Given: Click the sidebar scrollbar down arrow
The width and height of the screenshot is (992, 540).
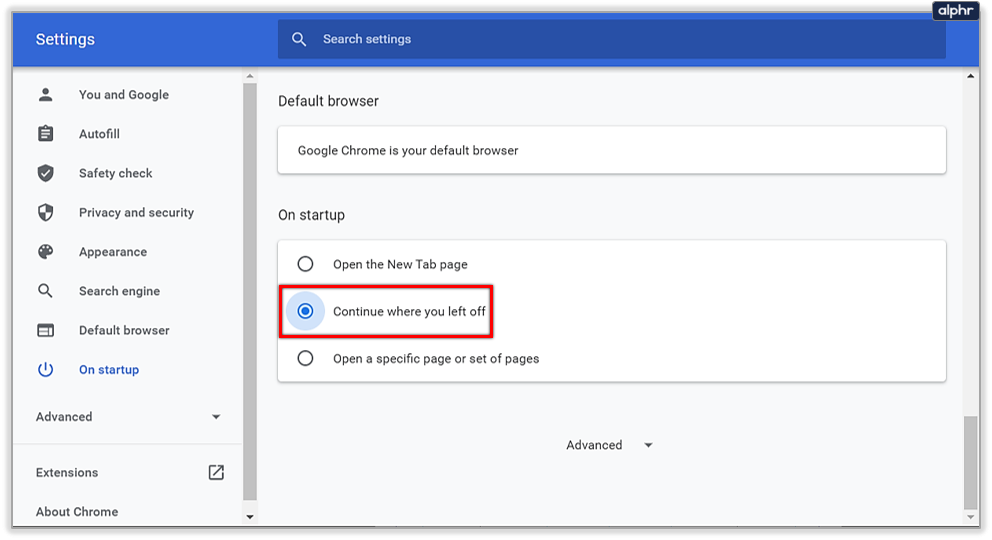Looking at the screenshot, I should 250,516.
